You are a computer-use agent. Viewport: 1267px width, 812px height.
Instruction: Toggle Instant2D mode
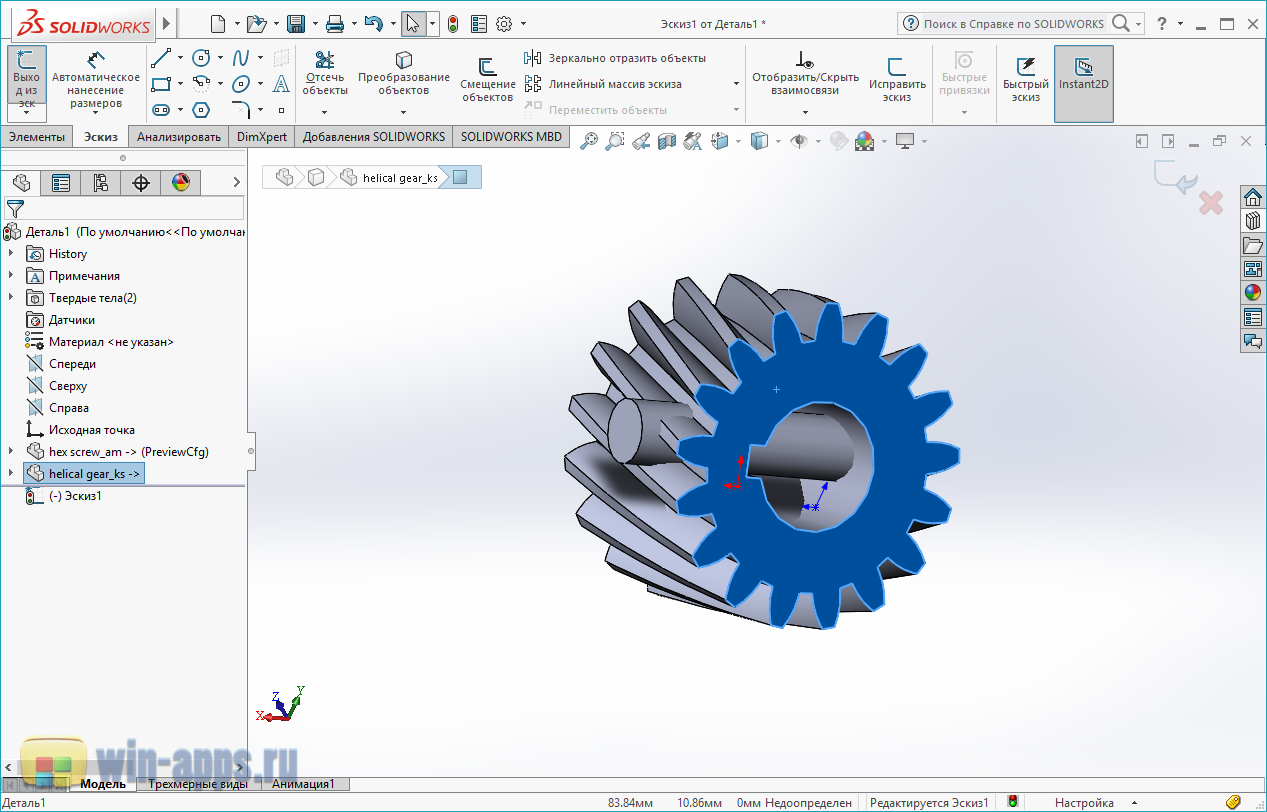(x=1084, y=84)
